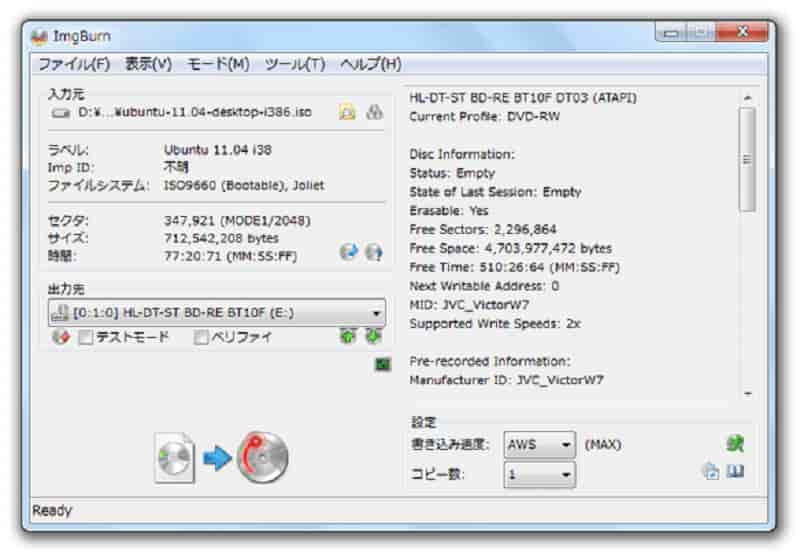Click the image file icon left of the blue arrow
The width and height of the screenshot is (800, 554).
pyautogui.click(x=174, y=458)
